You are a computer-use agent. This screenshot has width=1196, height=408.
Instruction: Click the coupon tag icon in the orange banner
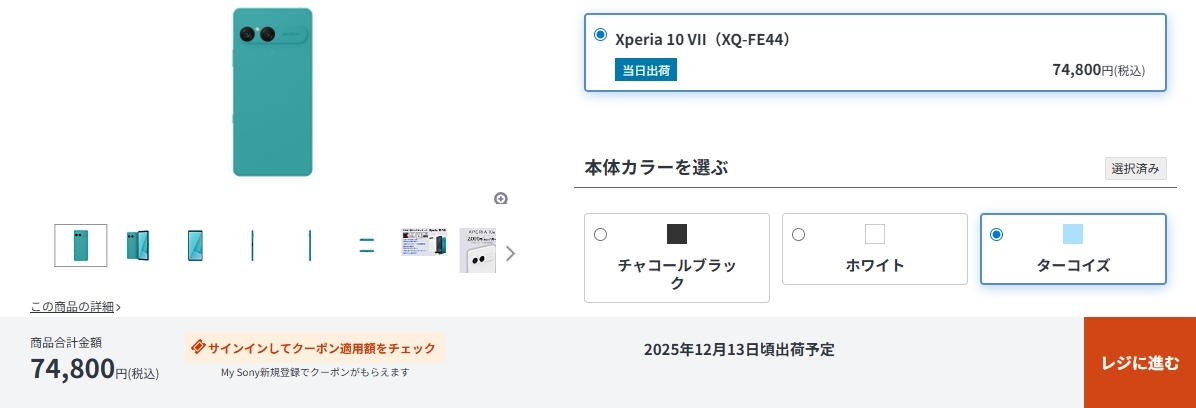198,348
